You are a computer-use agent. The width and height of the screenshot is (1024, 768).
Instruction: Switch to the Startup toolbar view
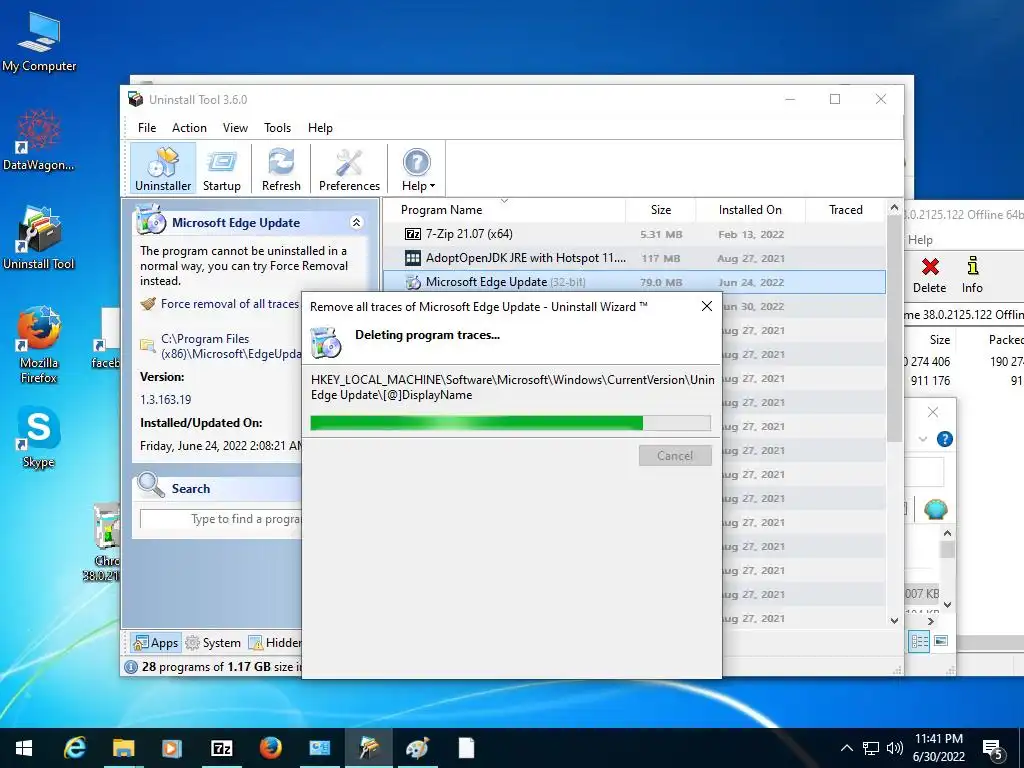coord(221,169)
